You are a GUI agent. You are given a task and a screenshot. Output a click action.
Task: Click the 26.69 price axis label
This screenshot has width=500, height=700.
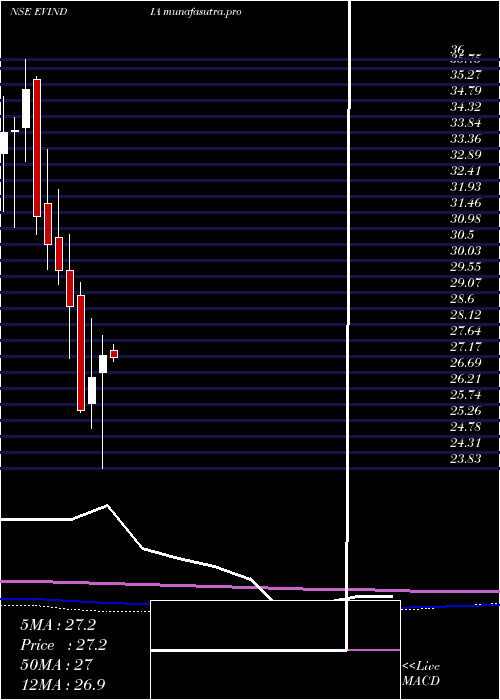coord(466,363)
